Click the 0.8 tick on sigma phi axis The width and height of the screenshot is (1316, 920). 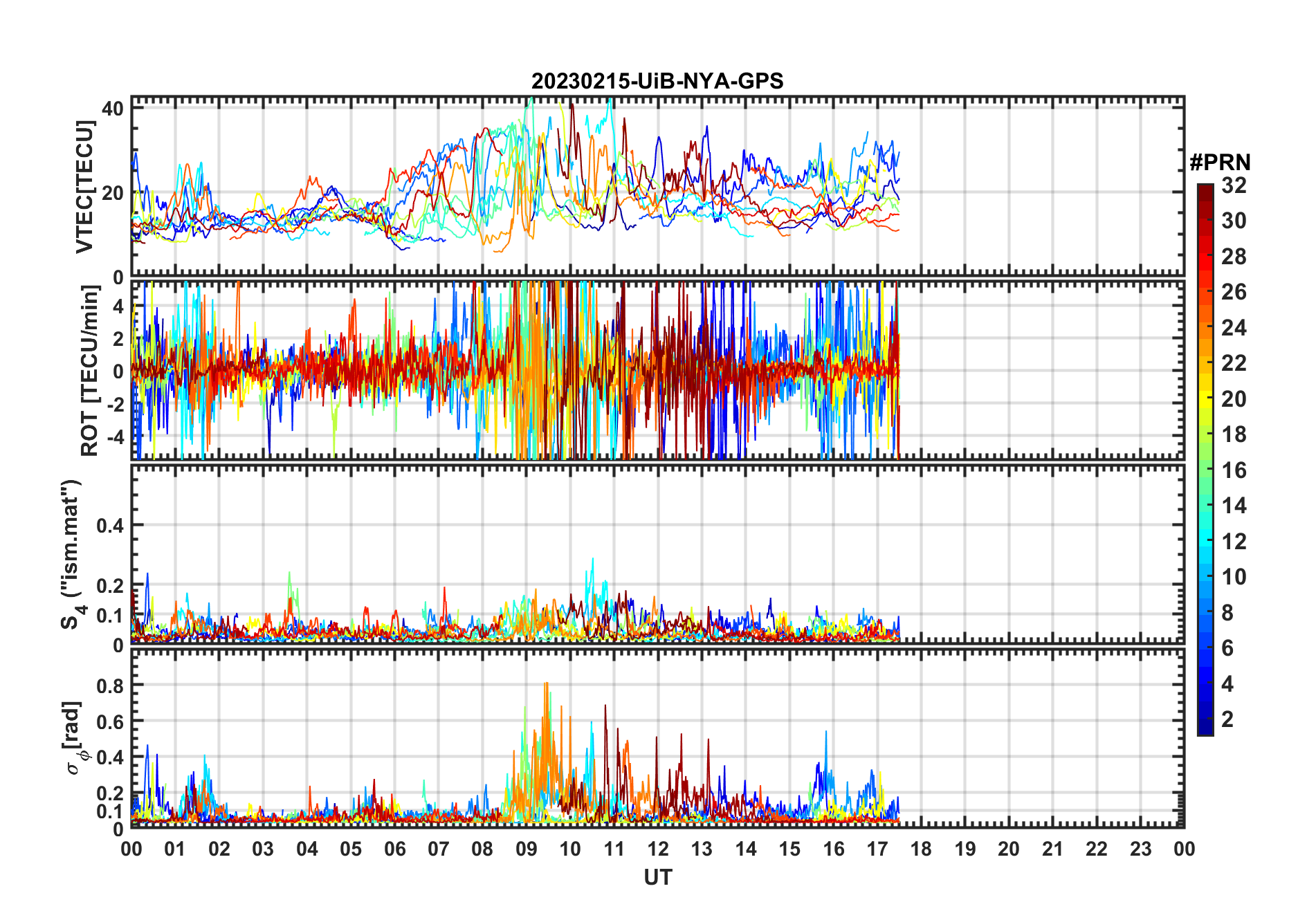tap(110, 686)
